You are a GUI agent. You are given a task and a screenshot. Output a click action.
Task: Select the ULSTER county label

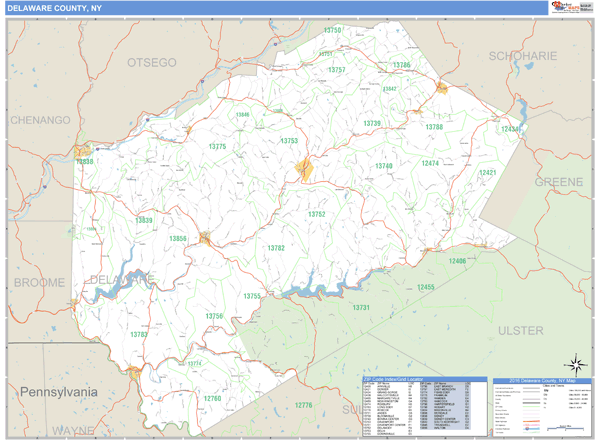521,329
